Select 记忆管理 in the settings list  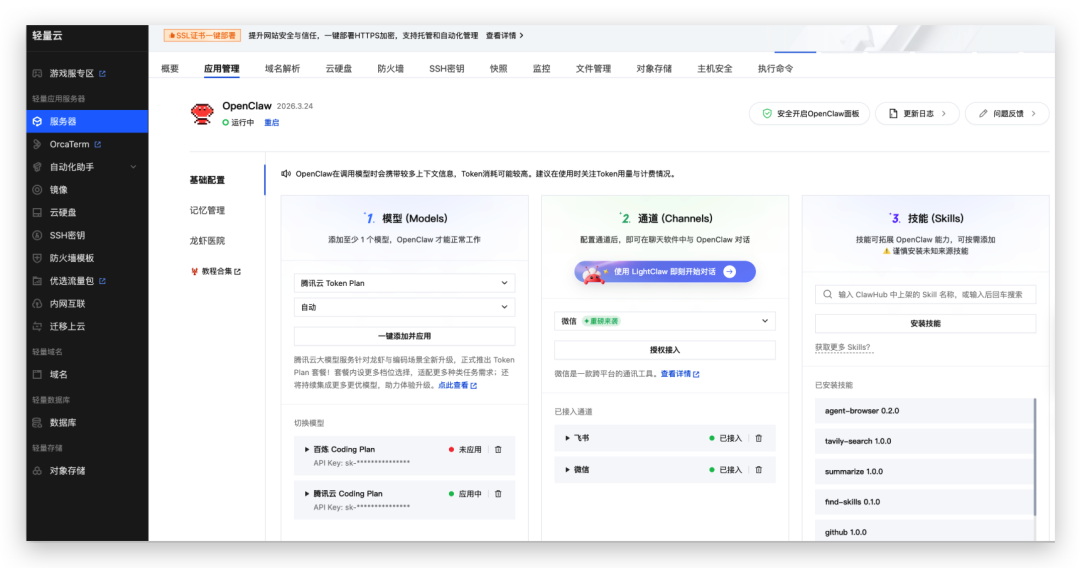(x=207, y=211)
